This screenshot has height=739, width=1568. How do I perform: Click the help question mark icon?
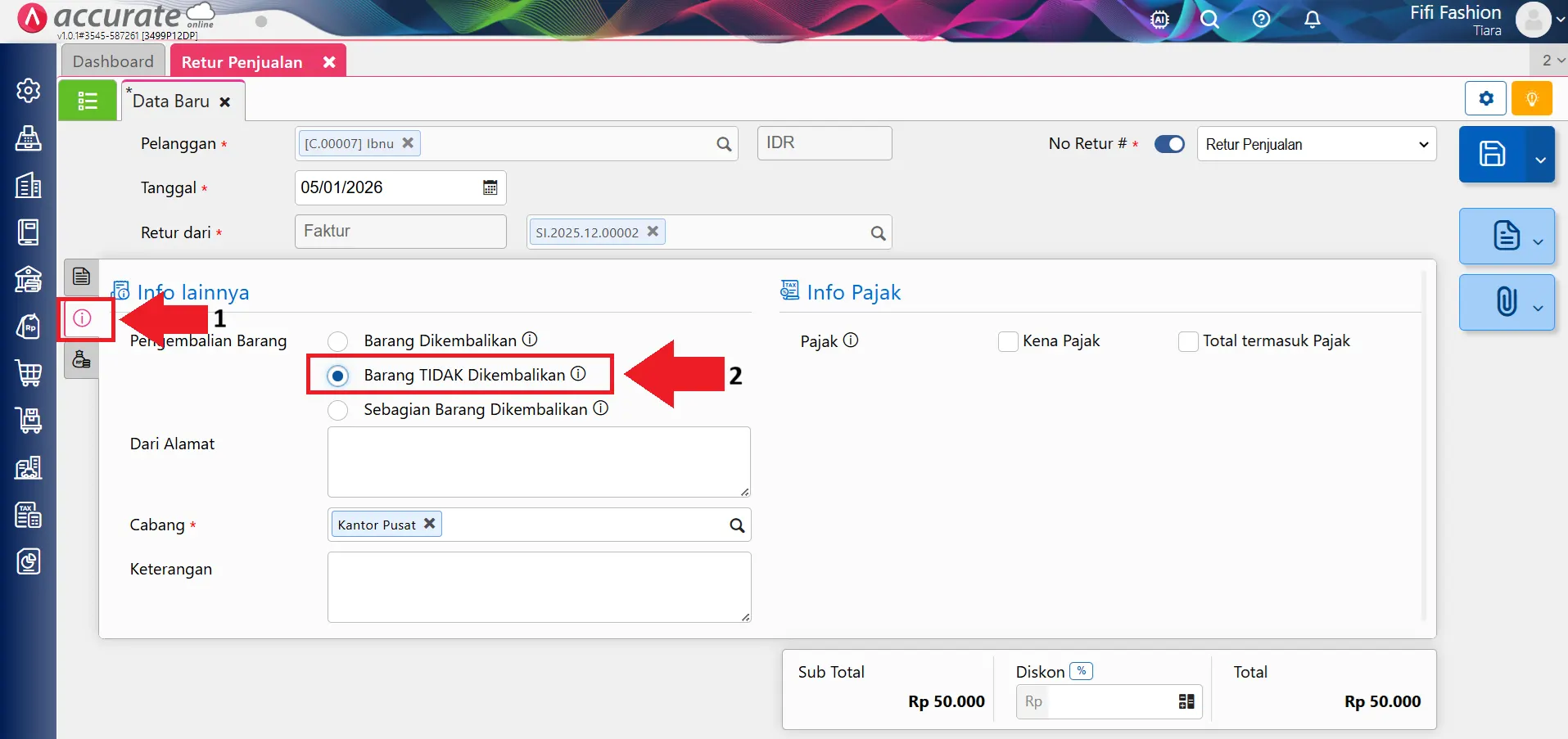point(1261,20)
